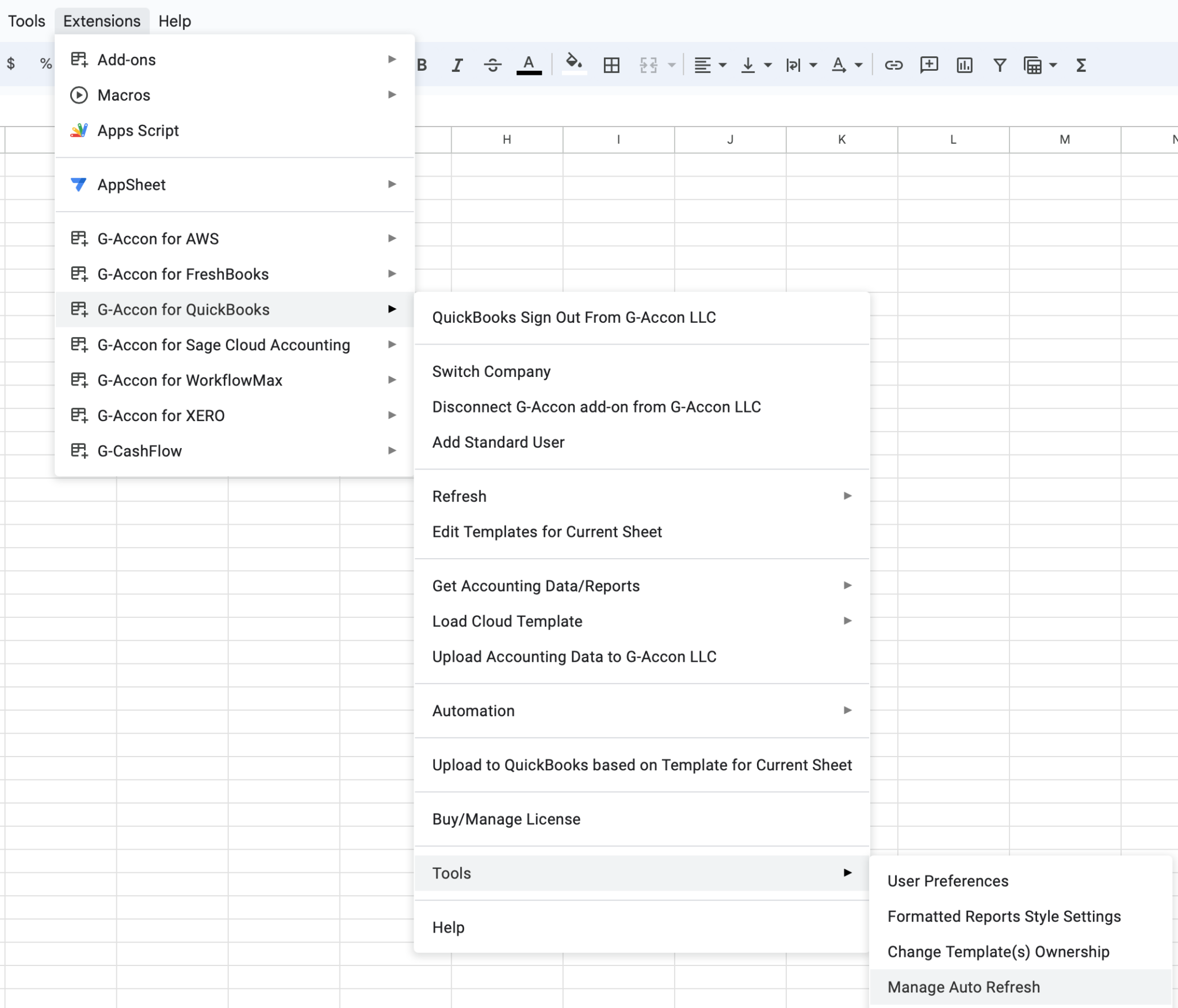This screenshot has width=1178, height=1008.
Task: Open G-CashFlow submenu
Action: [x=235, y=451]
